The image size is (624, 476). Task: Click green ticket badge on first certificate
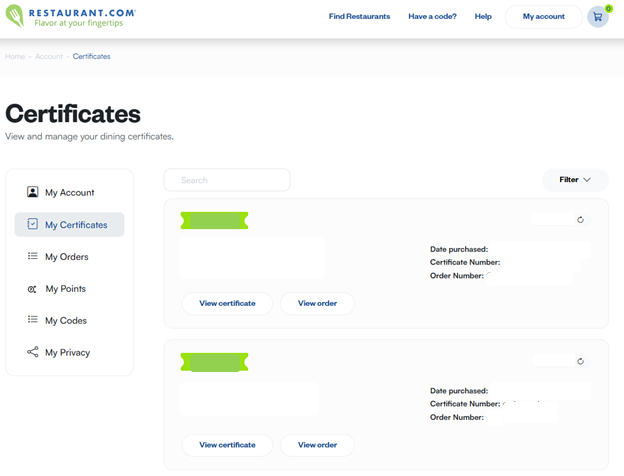click(x=214, y=220)
